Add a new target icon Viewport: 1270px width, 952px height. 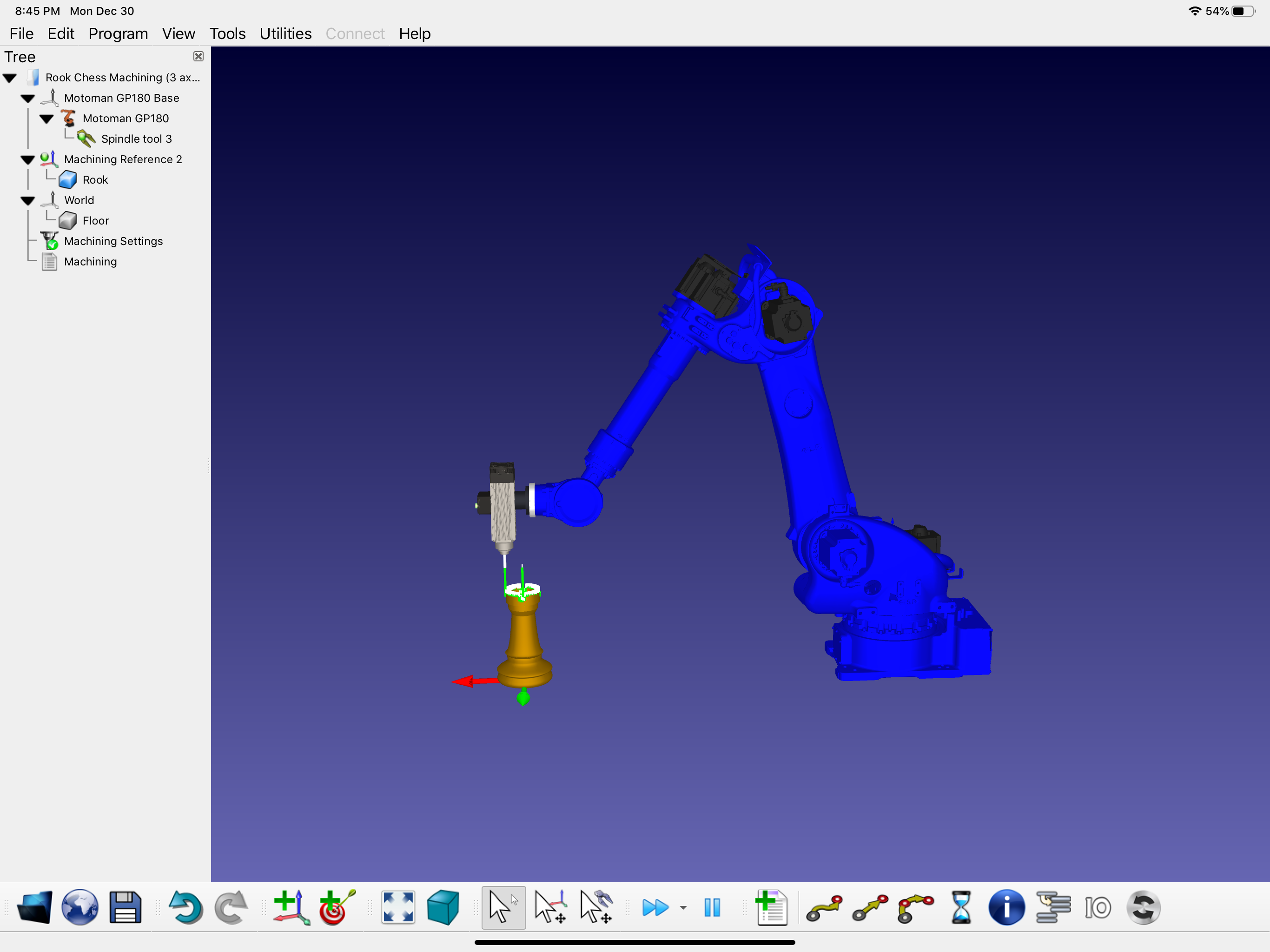[337, 907]
